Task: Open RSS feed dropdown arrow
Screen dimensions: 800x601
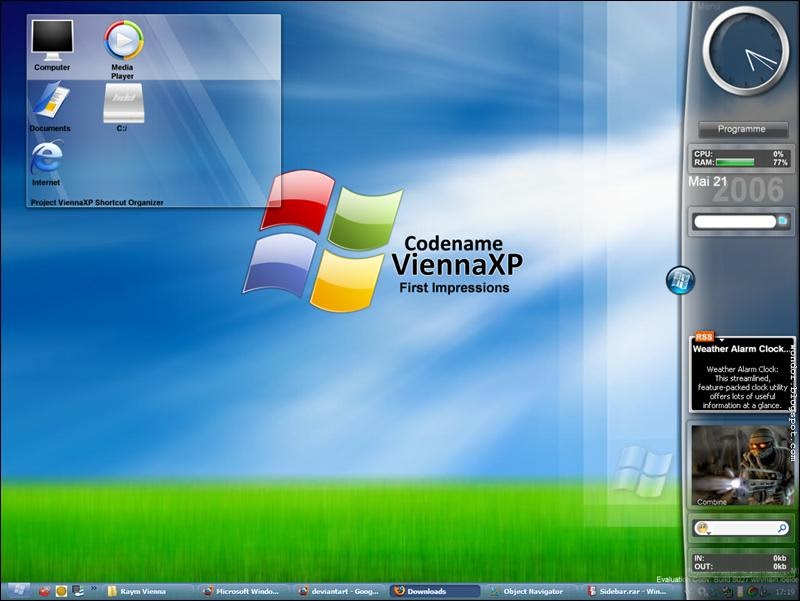Action: point(721,339)
